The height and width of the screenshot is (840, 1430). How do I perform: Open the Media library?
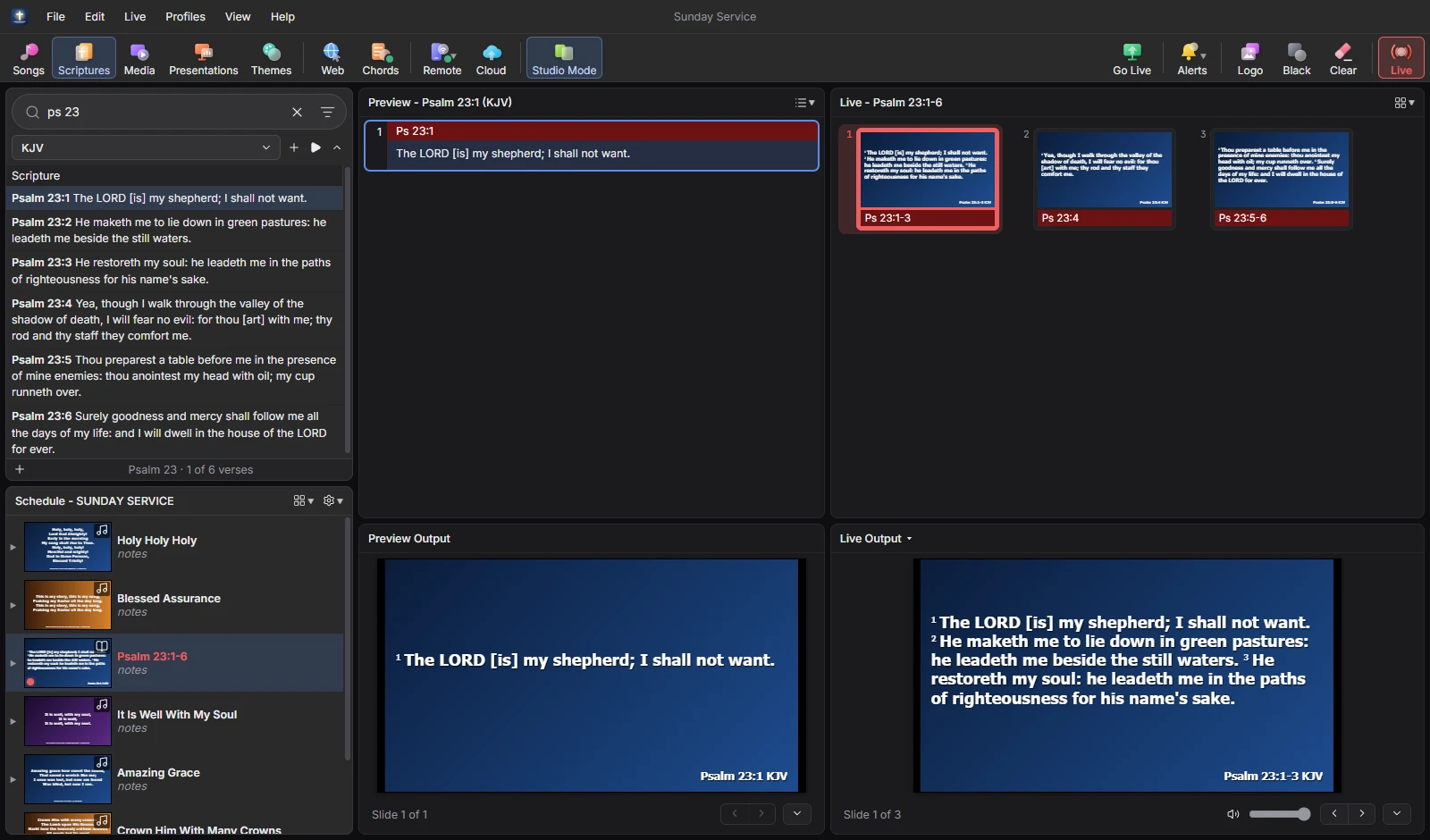pos(139,58)
